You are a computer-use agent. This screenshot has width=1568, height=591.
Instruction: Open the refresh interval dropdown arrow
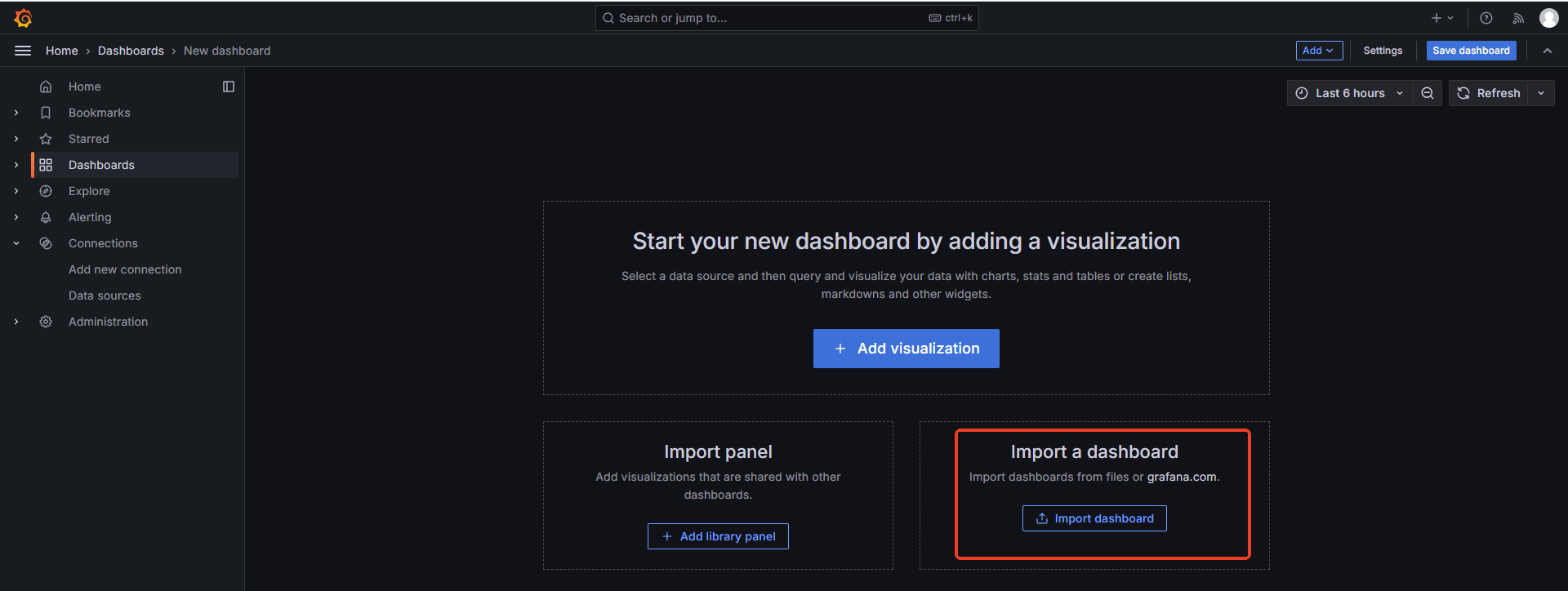pyautogui.click(x=1541, y=93)
